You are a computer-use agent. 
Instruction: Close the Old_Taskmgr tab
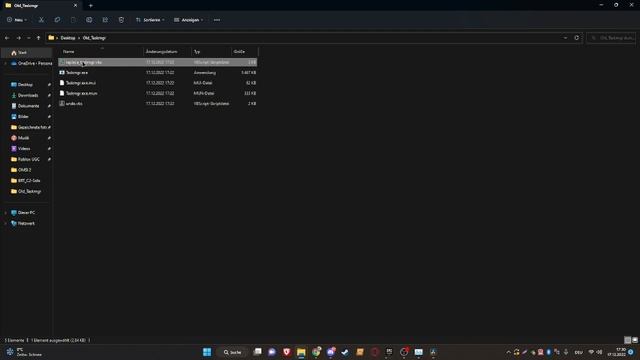click(75, 6)
